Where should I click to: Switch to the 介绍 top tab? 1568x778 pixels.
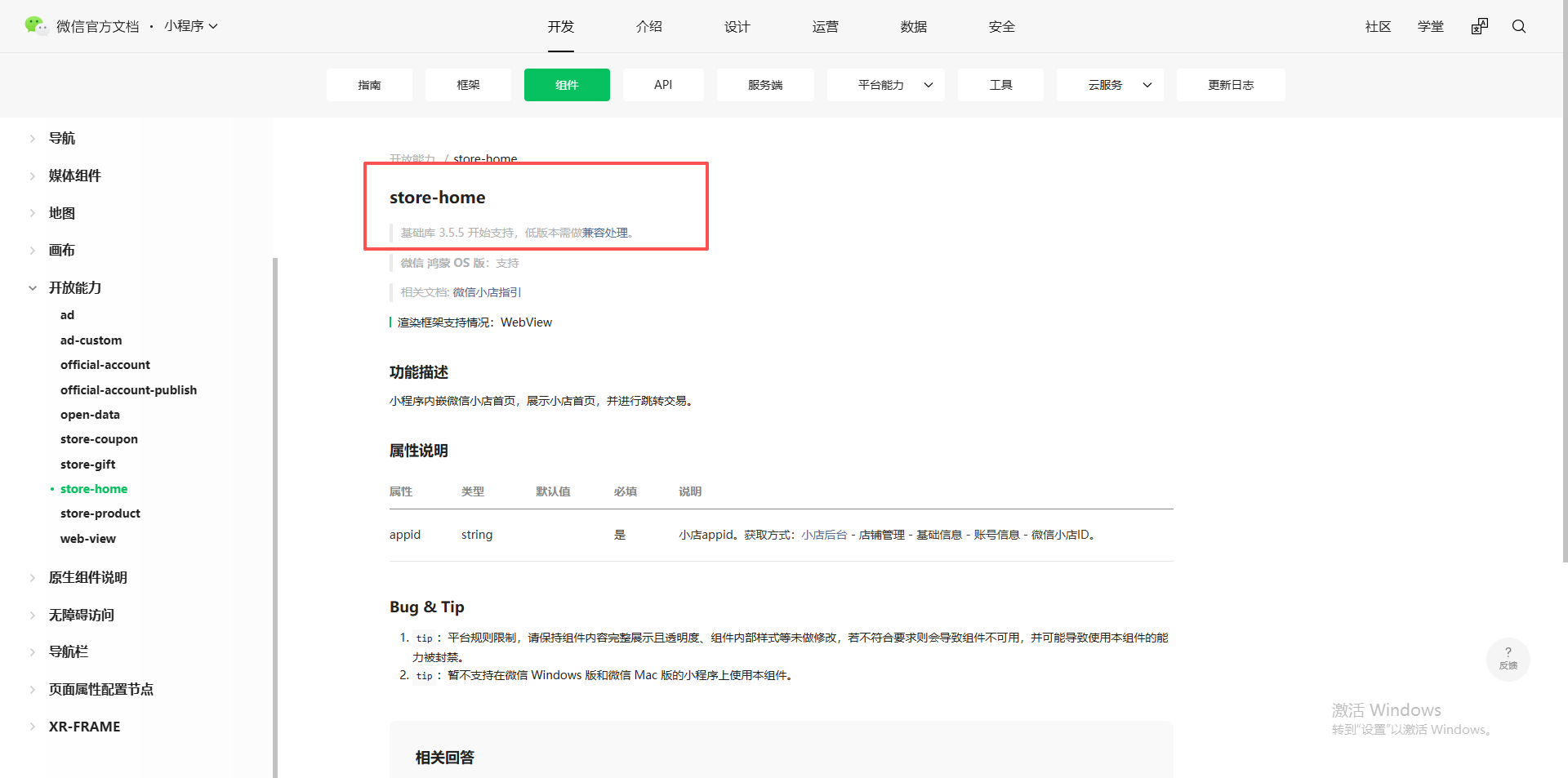point(649,26)
